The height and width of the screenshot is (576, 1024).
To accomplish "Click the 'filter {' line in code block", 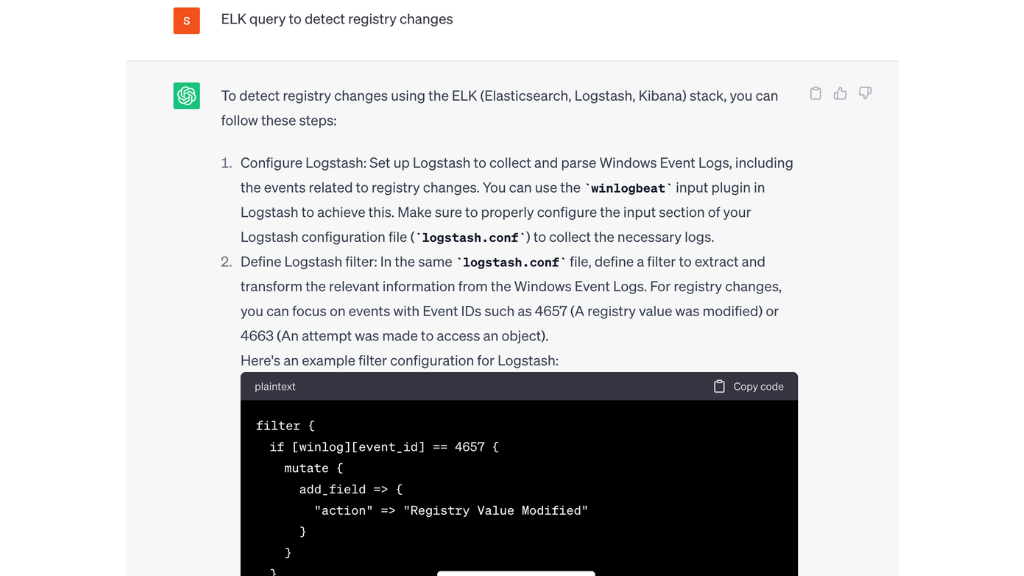I will 285,426.
